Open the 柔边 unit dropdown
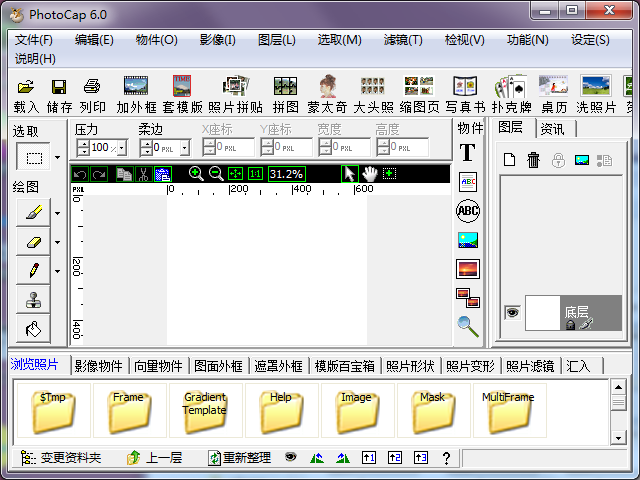 (184, 148)
